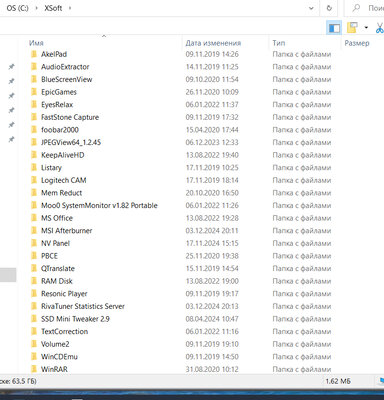
Task: Select the WinRAR folder
Action: (54, 369)
